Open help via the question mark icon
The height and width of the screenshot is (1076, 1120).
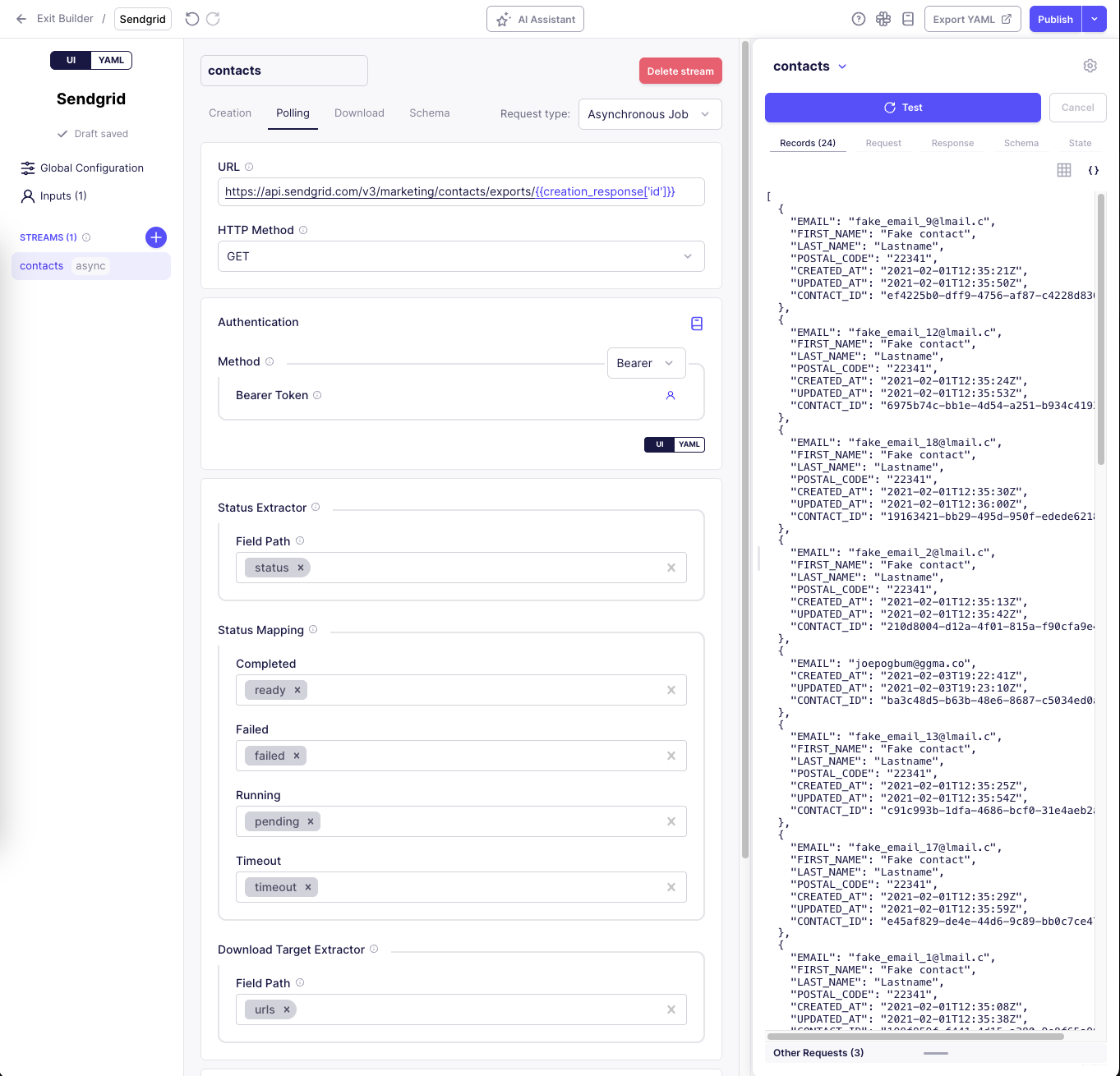(x=859, y=18)
